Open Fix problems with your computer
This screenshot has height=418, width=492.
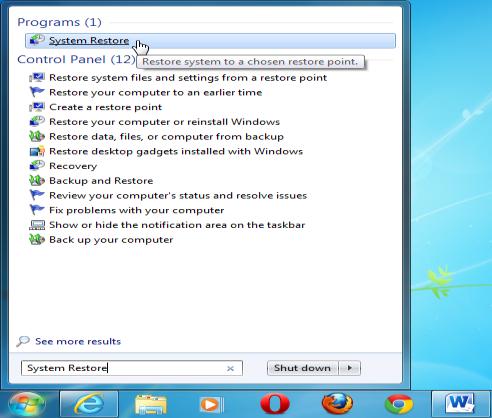tap(137, 210)
